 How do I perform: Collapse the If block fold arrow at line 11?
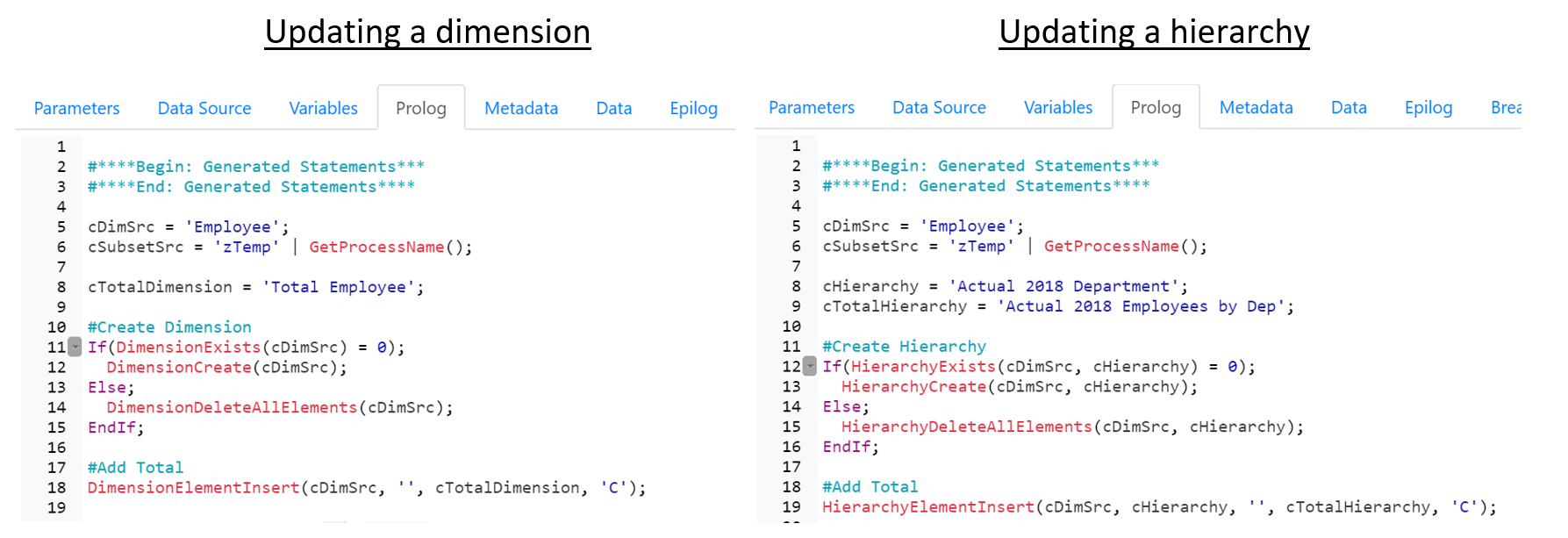coord(75,348)
